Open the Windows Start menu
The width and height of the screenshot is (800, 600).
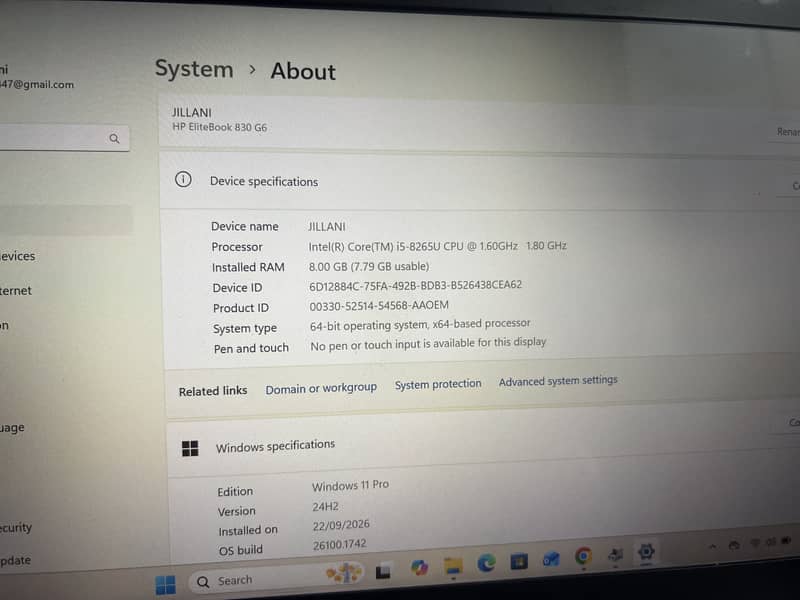click(165, 585)
